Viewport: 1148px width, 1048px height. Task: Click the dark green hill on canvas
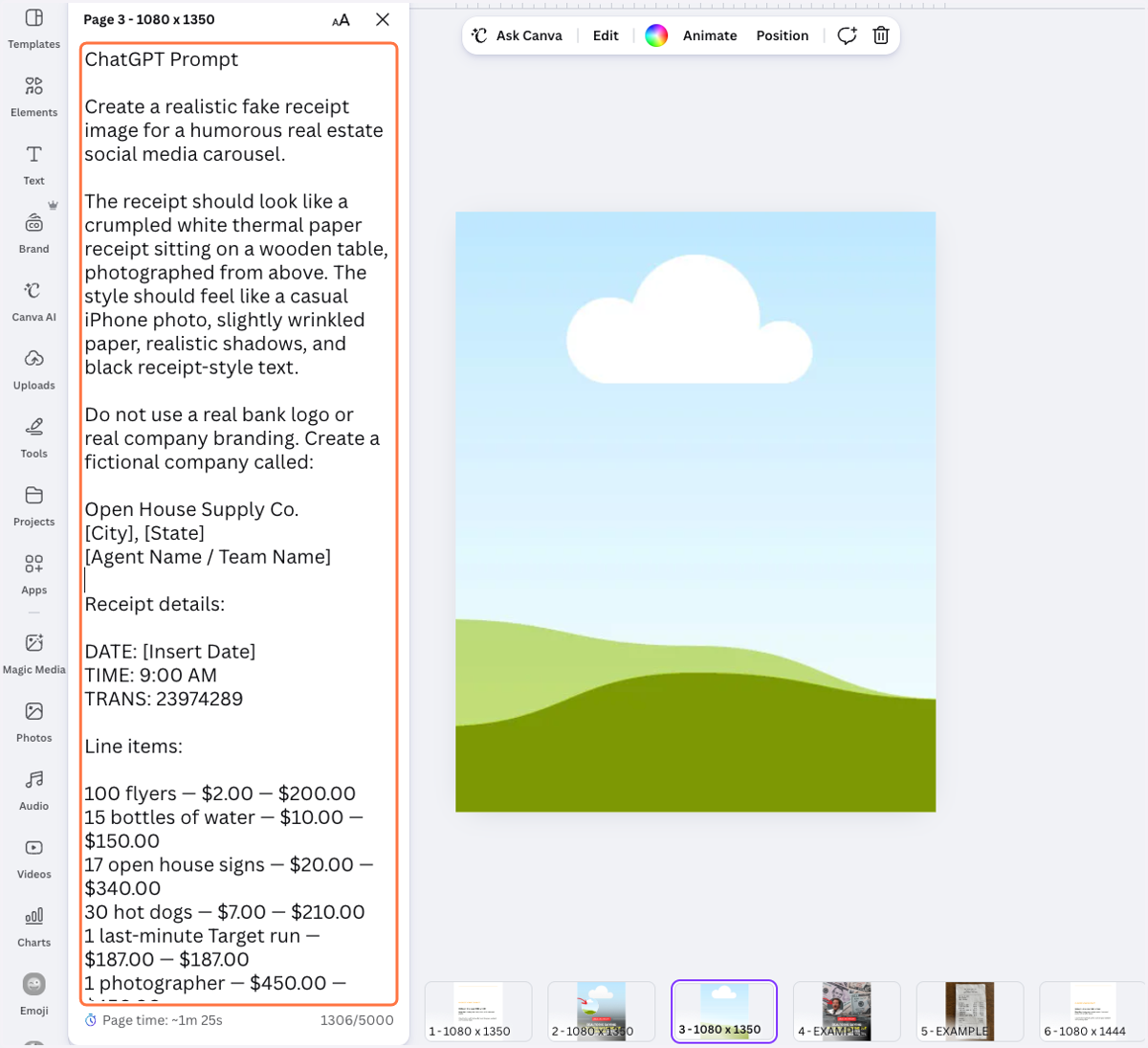tap(695, 747)
